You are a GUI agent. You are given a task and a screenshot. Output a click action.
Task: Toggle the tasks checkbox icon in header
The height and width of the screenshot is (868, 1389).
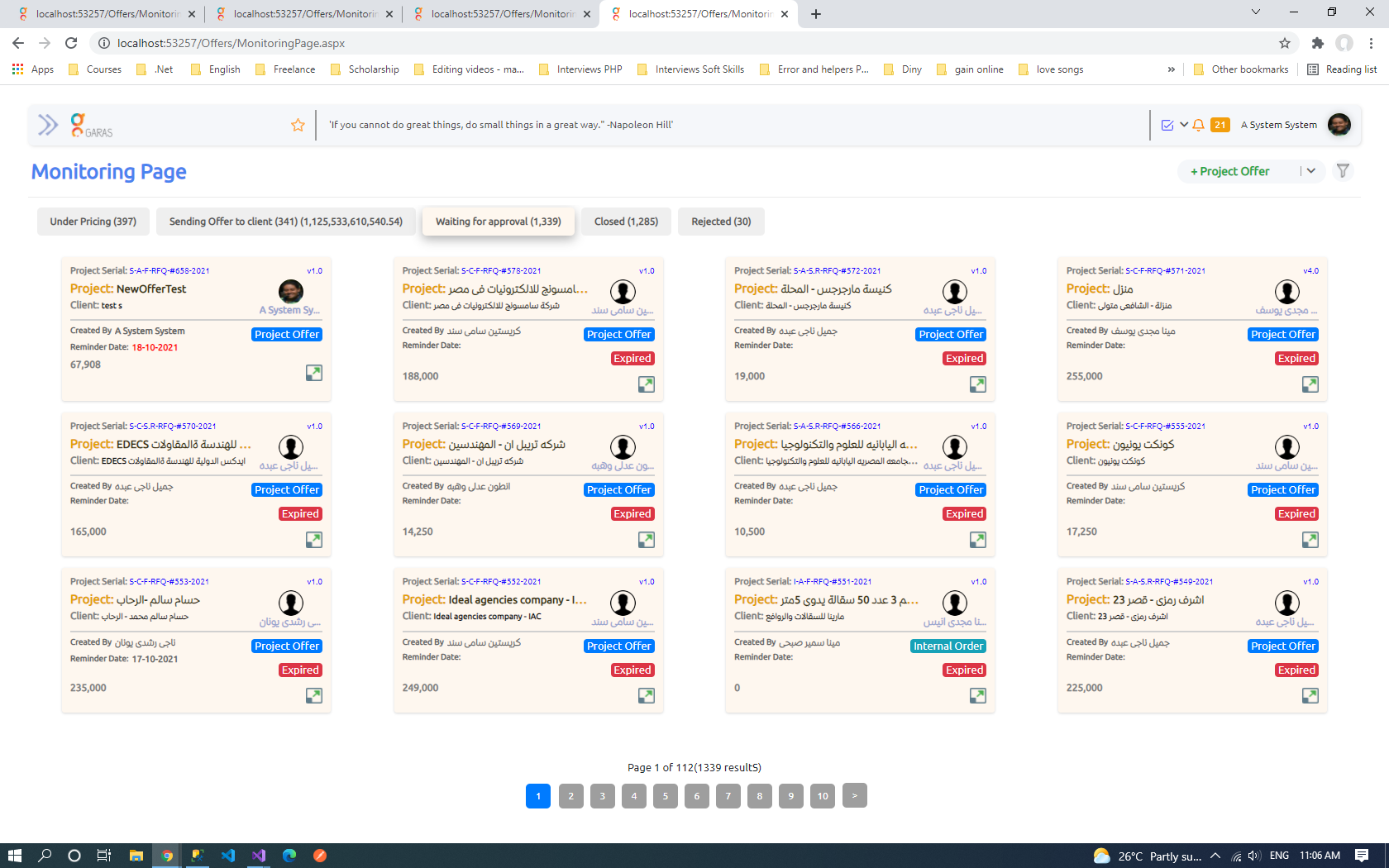[1167, 125]
